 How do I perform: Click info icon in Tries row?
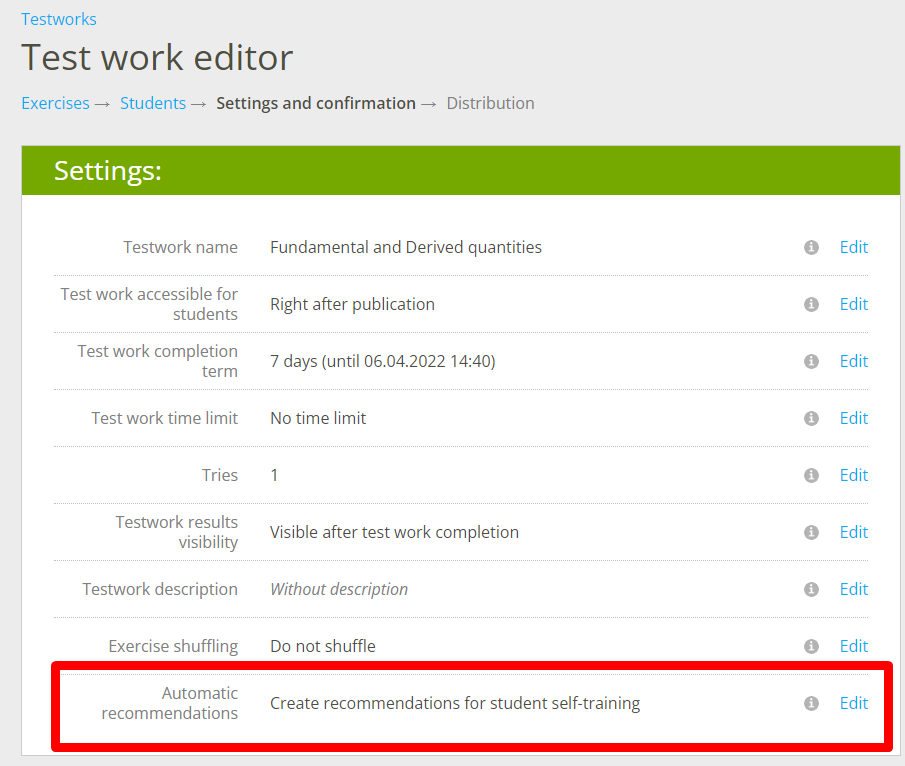pyautogui.click(x=811, y=475)
